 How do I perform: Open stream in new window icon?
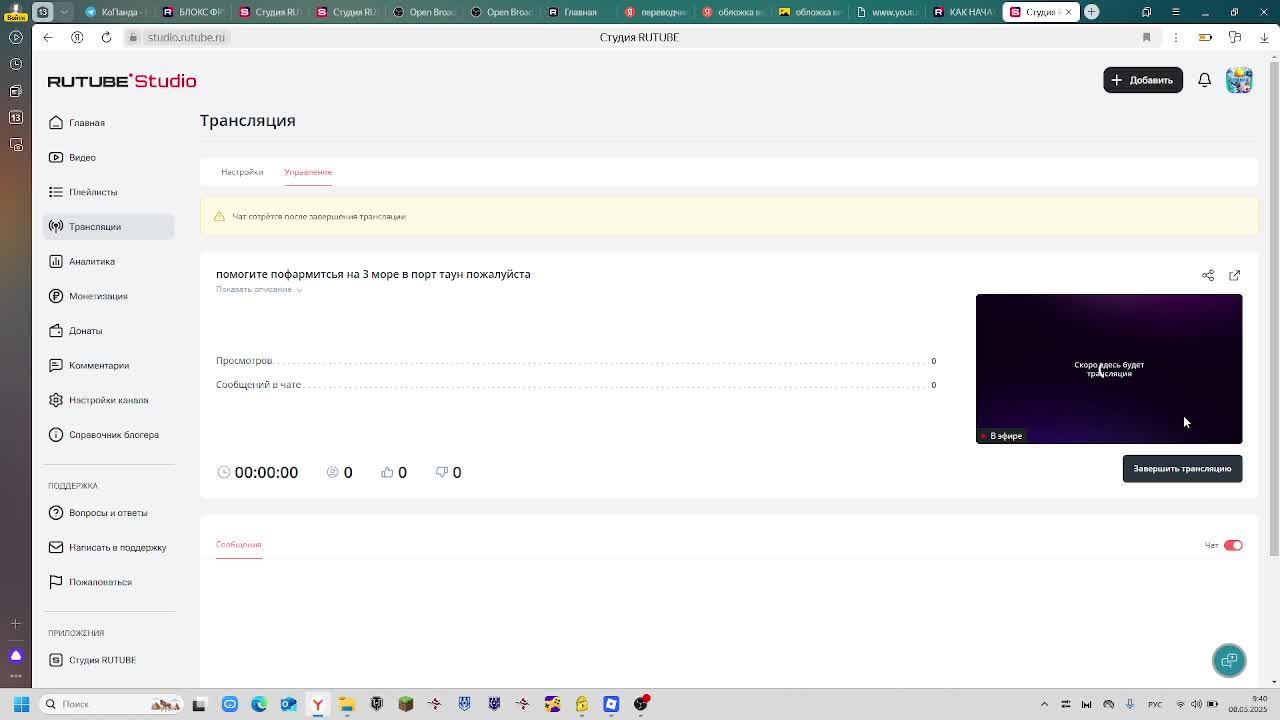(x=1234, y=275)
